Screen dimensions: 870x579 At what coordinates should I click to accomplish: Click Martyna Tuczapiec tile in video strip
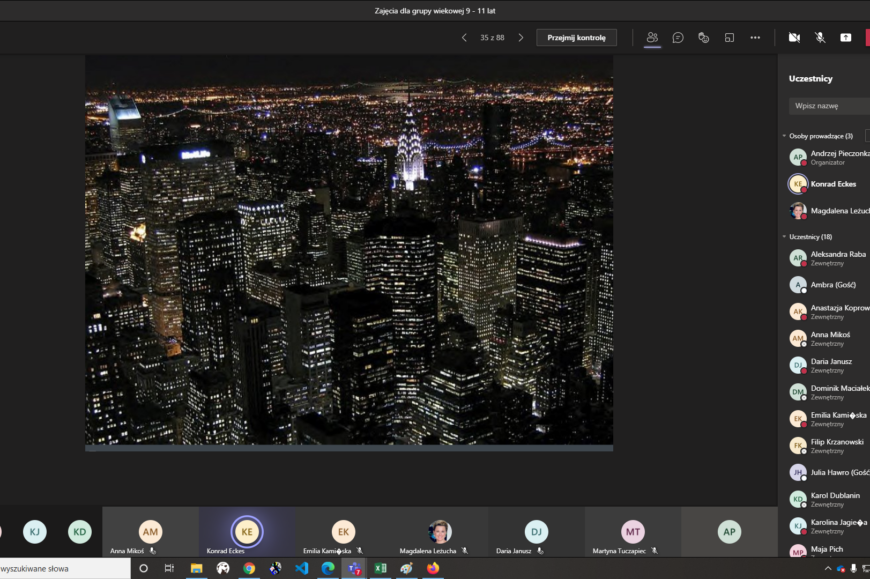633,532
